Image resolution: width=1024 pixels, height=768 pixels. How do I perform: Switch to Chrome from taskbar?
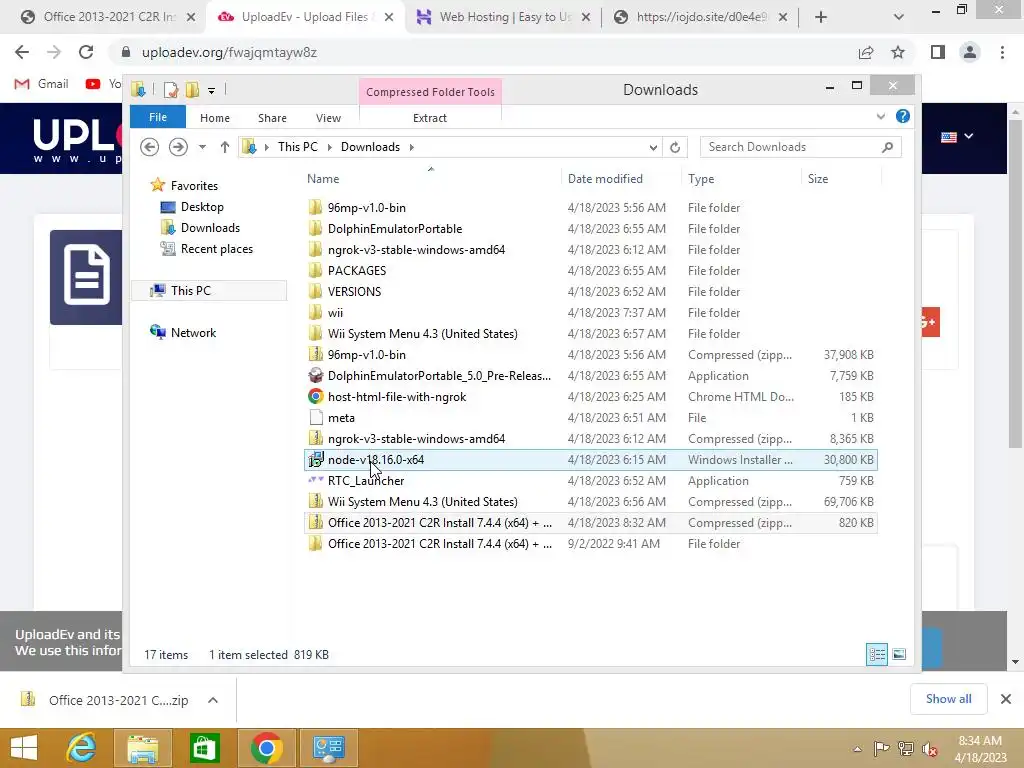point(266,748)
